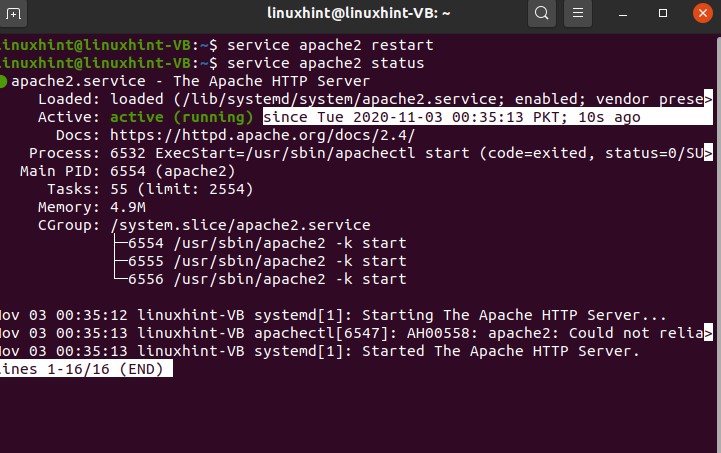
Task: Close the terminal with red button
Action: point(700,14)
